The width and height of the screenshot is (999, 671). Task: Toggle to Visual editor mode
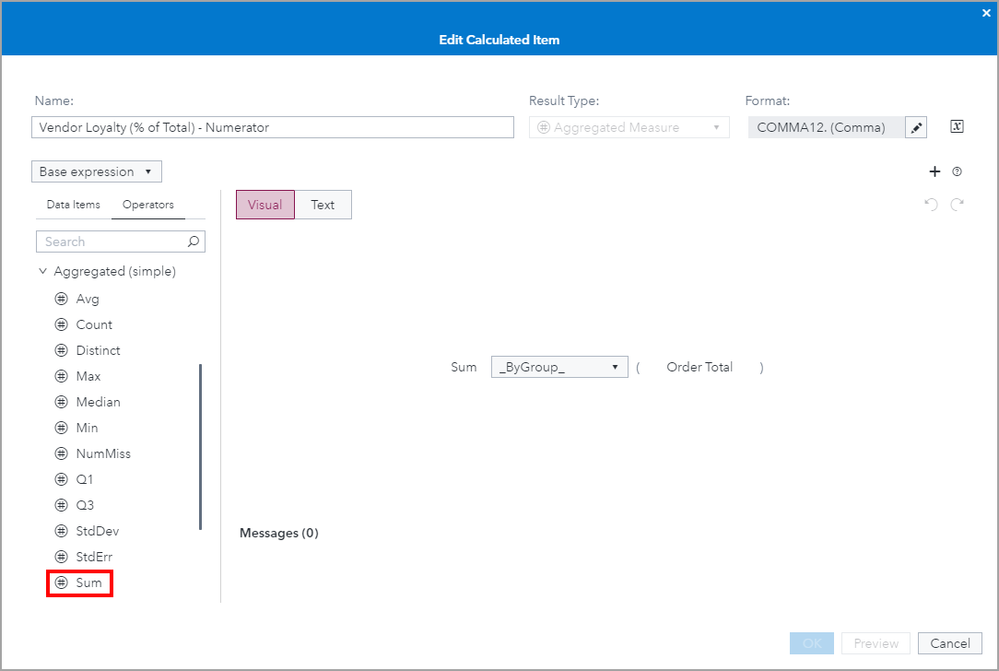coord(265,205)
